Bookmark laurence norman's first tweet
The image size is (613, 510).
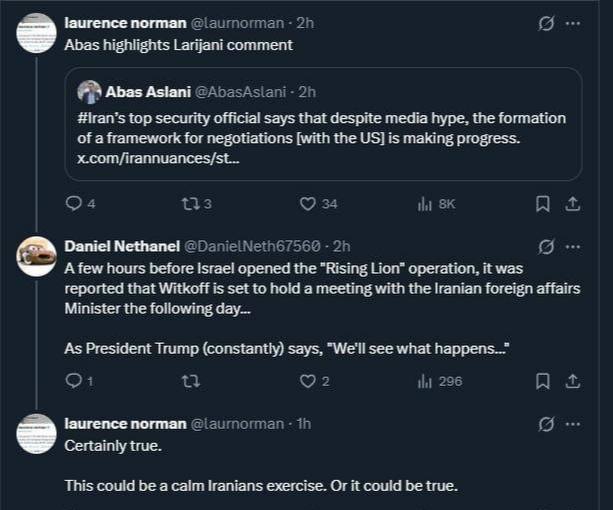tap(542, 203)
